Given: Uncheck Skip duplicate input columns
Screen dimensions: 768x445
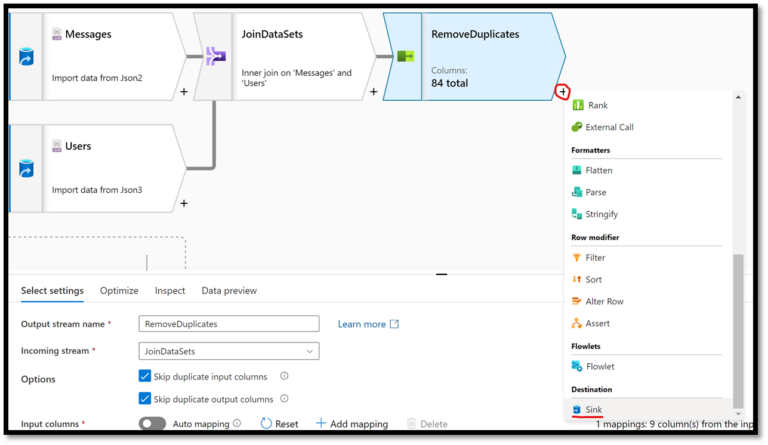Looking at the screenshot, I should tap(146, 376).
